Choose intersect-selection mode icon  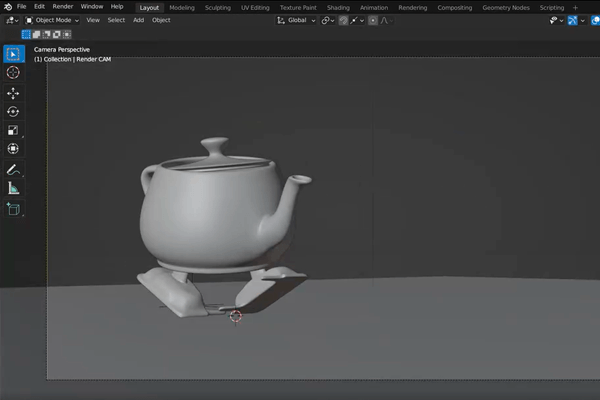(67, 34)
